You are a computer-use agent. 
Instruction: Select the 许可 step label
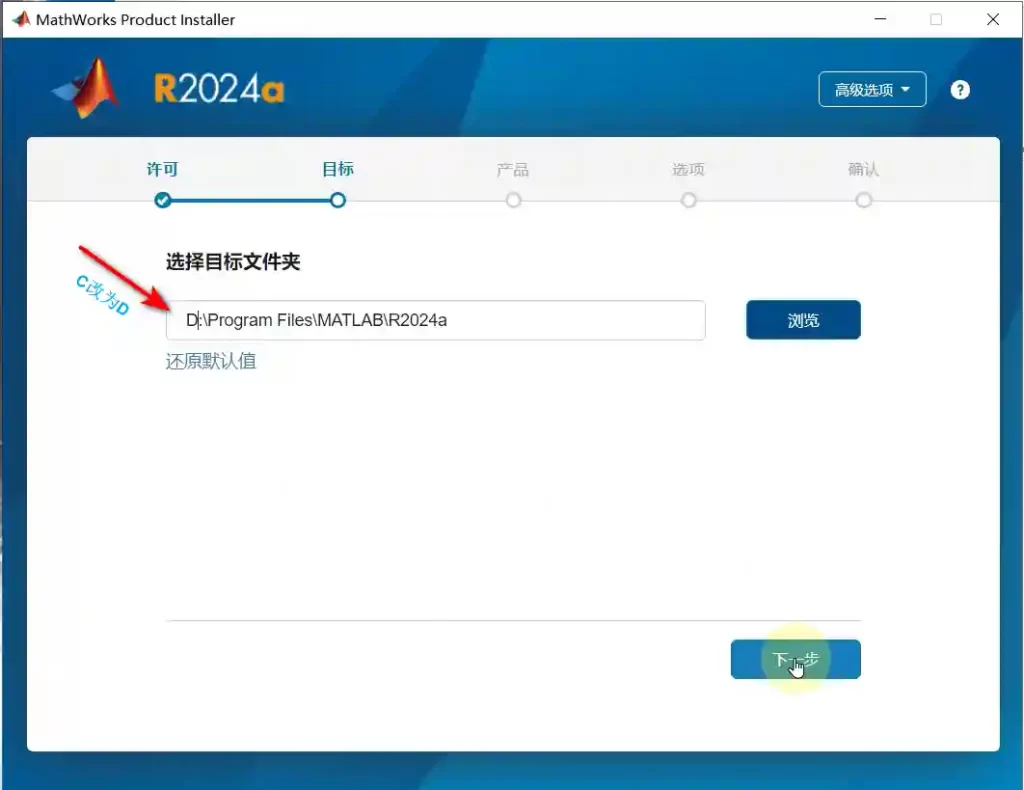point(163,170)
